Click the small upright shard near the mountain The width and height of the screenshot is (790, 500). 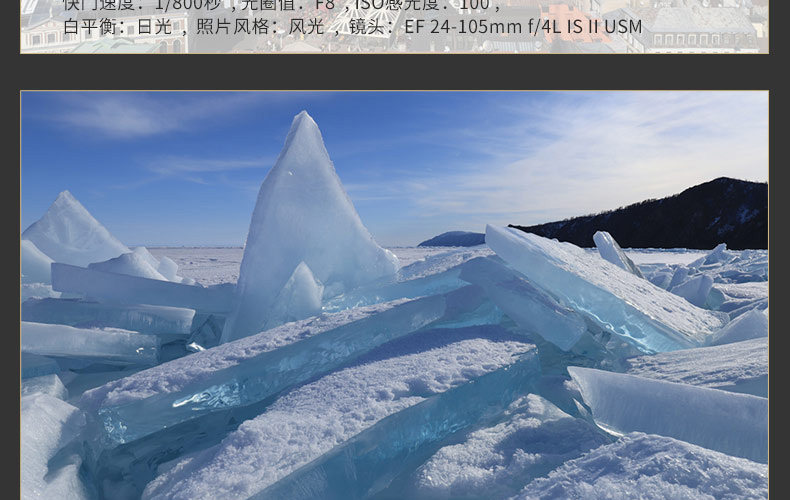tap(616, 252)
